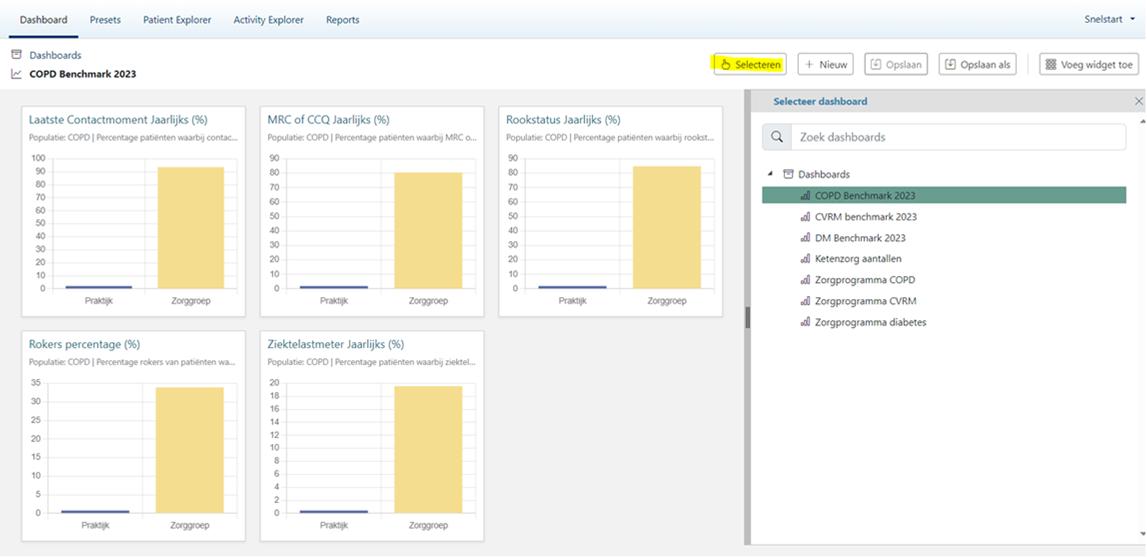Select Zorgprogramma diabetes dashboard
This screenshot has height=557, width=1147.
(870, 322)
